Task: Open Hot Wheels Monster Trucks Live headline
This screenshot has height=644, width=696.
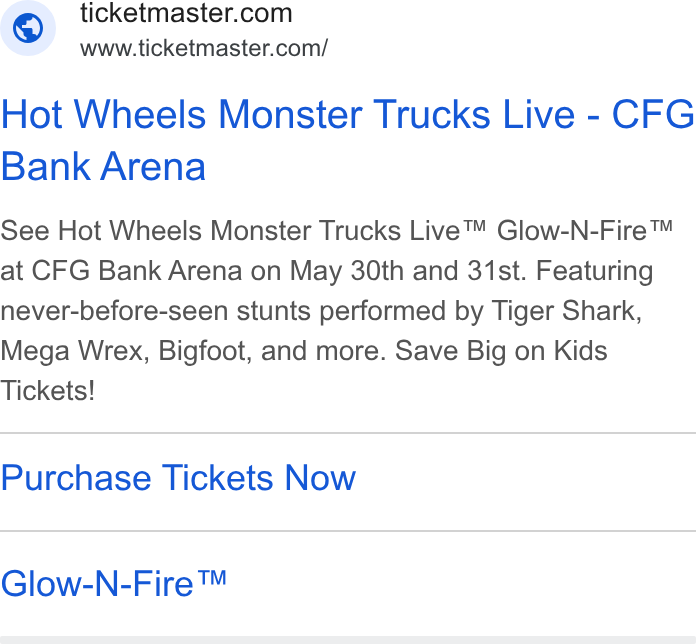Action: click(348, 140)
